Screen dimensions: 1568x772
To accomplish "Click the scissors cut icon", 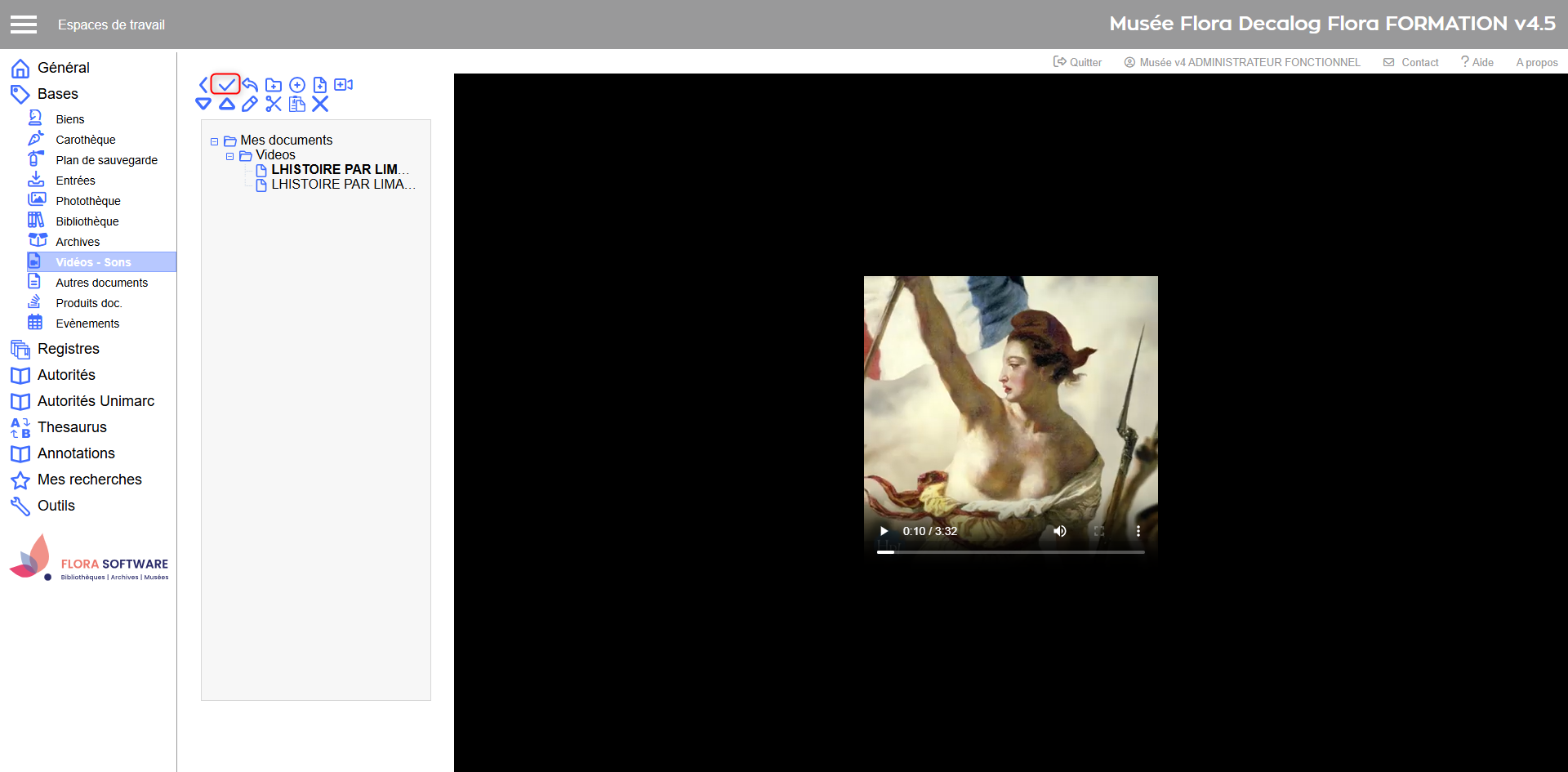I will pyautogui.click(x=274, y=104).
